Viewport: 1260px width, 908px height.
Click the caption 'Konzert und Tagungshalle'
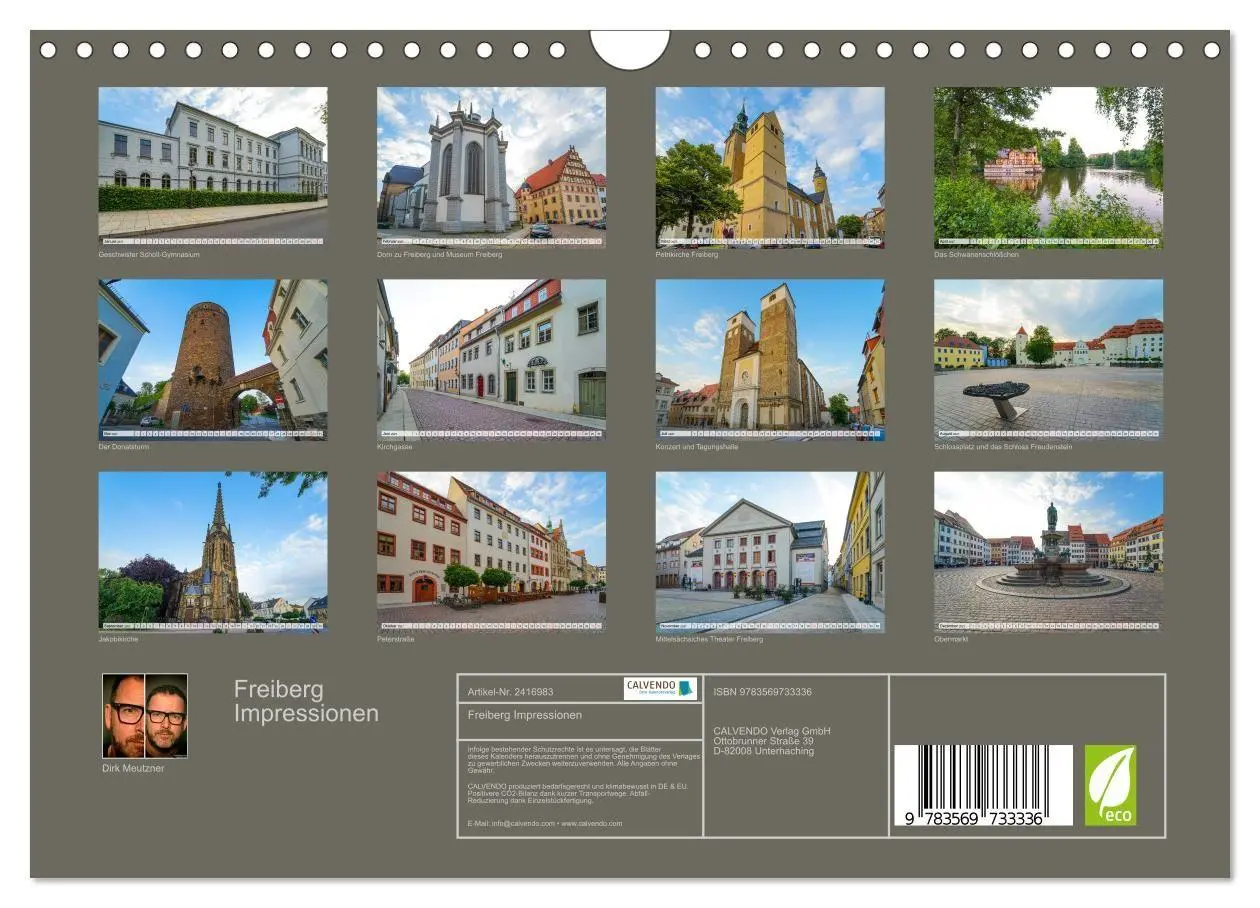pyautogui.click(x=697, y=446)
